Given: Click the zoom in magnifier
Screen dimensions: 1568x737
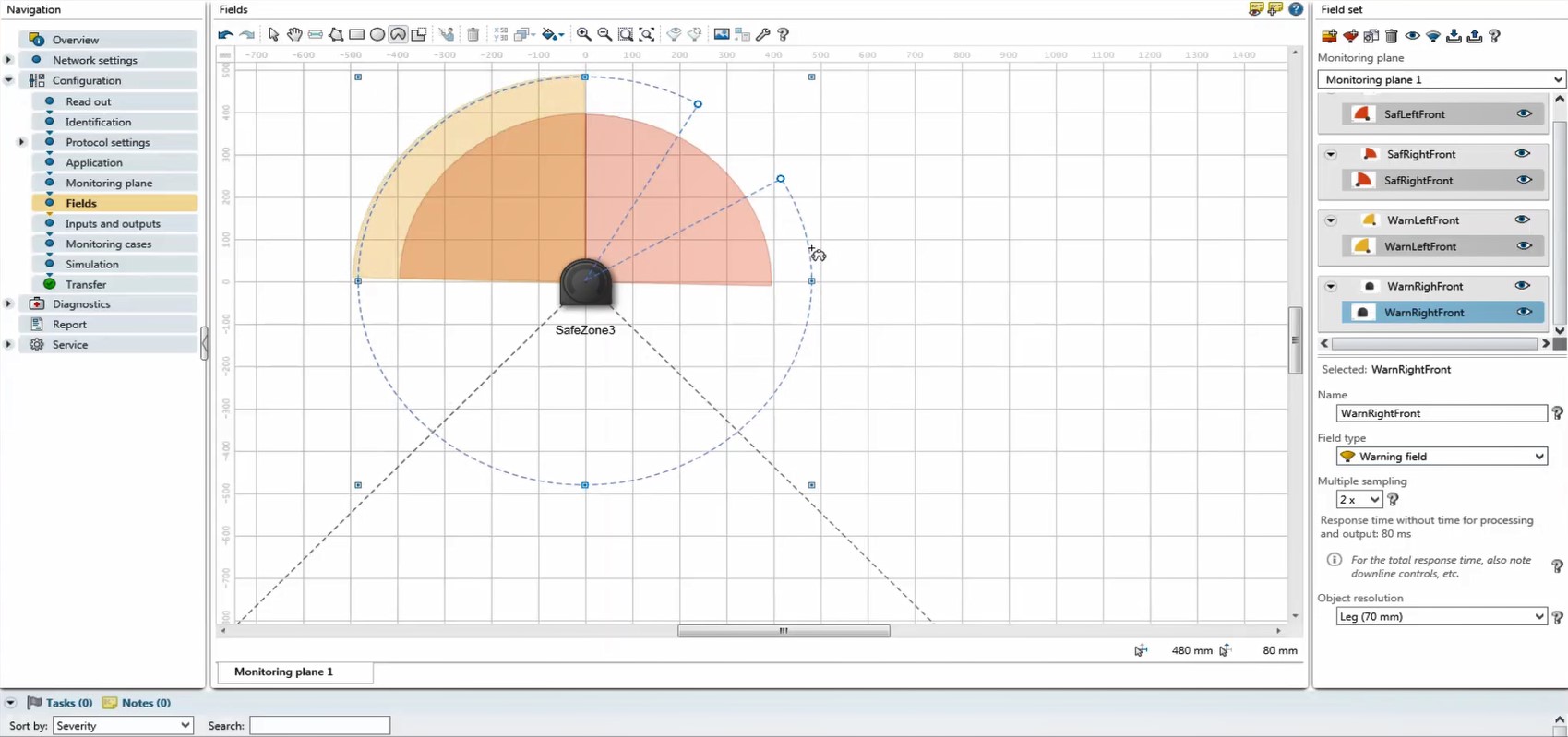Looking at the screenshot, I should pyautogui.click(x=584, y=34).
